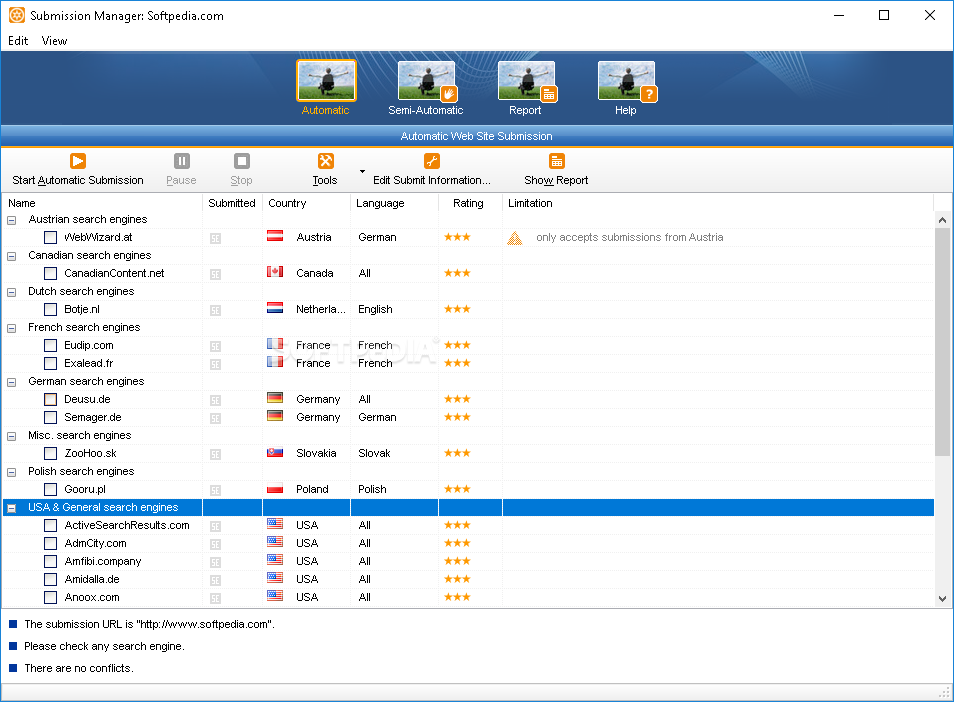Check the ZooHoo.sk checkbox
The height and width of the screenshot is (702, 954).
(50, 454)
